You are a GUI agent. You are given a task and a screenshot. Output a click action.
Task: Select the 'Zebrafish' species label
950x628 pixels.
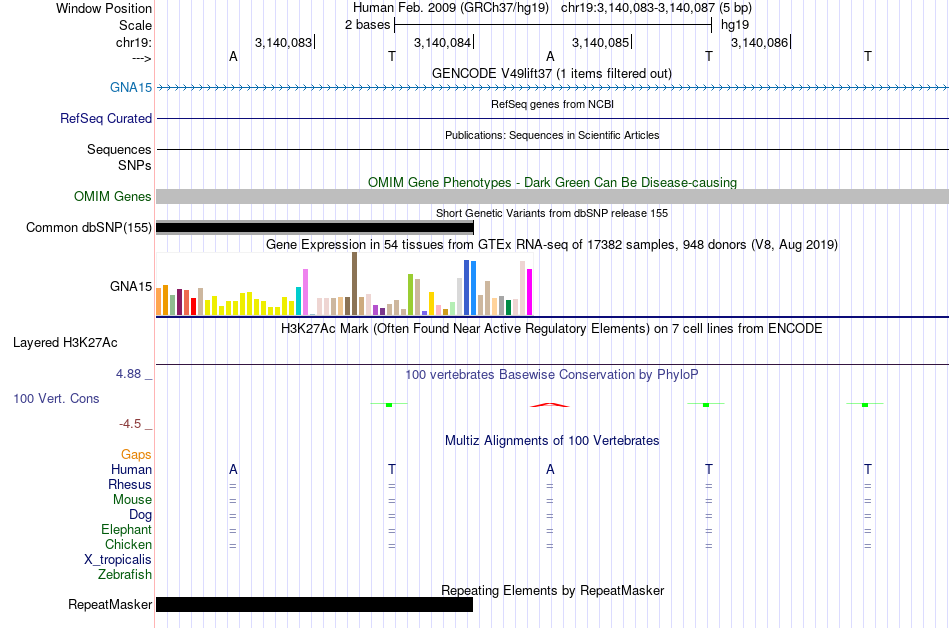tap(125, 574)
